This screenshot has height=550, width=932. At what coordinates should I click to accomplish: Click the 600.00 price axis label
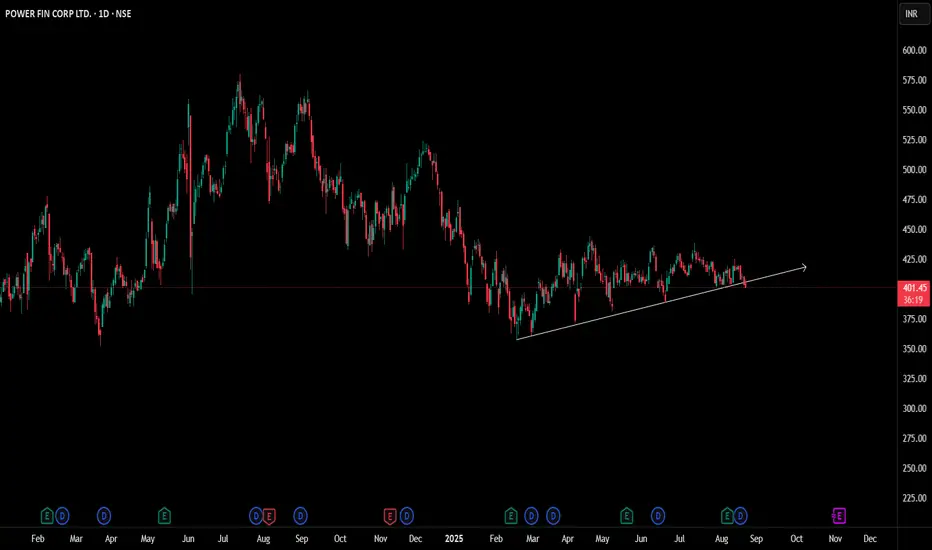[914, 51]
